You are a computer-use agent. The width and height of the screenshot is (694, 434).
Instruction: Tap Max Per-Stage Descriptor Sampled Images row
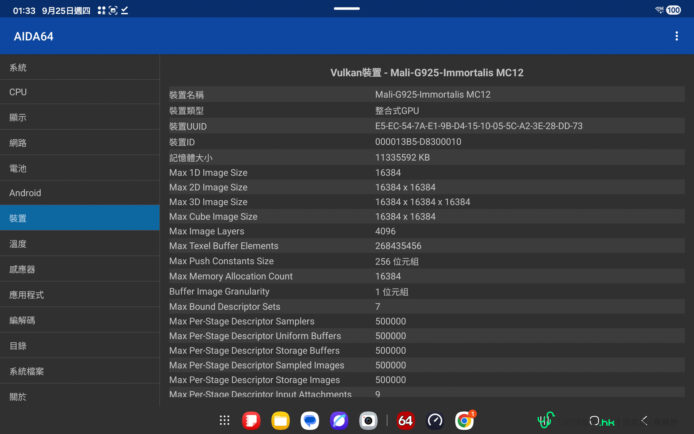tap(426, 365)
